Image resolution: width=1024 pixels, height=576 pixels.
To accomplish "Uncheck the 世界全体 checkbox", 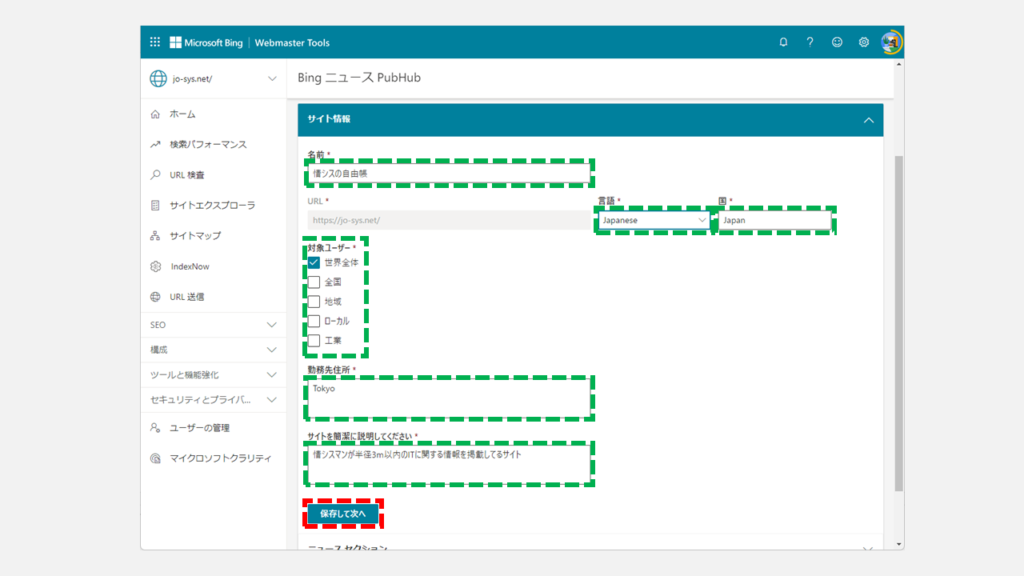I will [x=314, y=262].
